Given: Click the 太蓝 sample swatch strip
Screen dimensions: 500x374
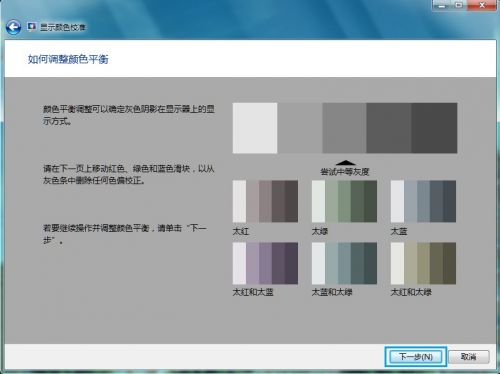Looking at the screenshot, I should pyautogui.click(x=423, y=201).
